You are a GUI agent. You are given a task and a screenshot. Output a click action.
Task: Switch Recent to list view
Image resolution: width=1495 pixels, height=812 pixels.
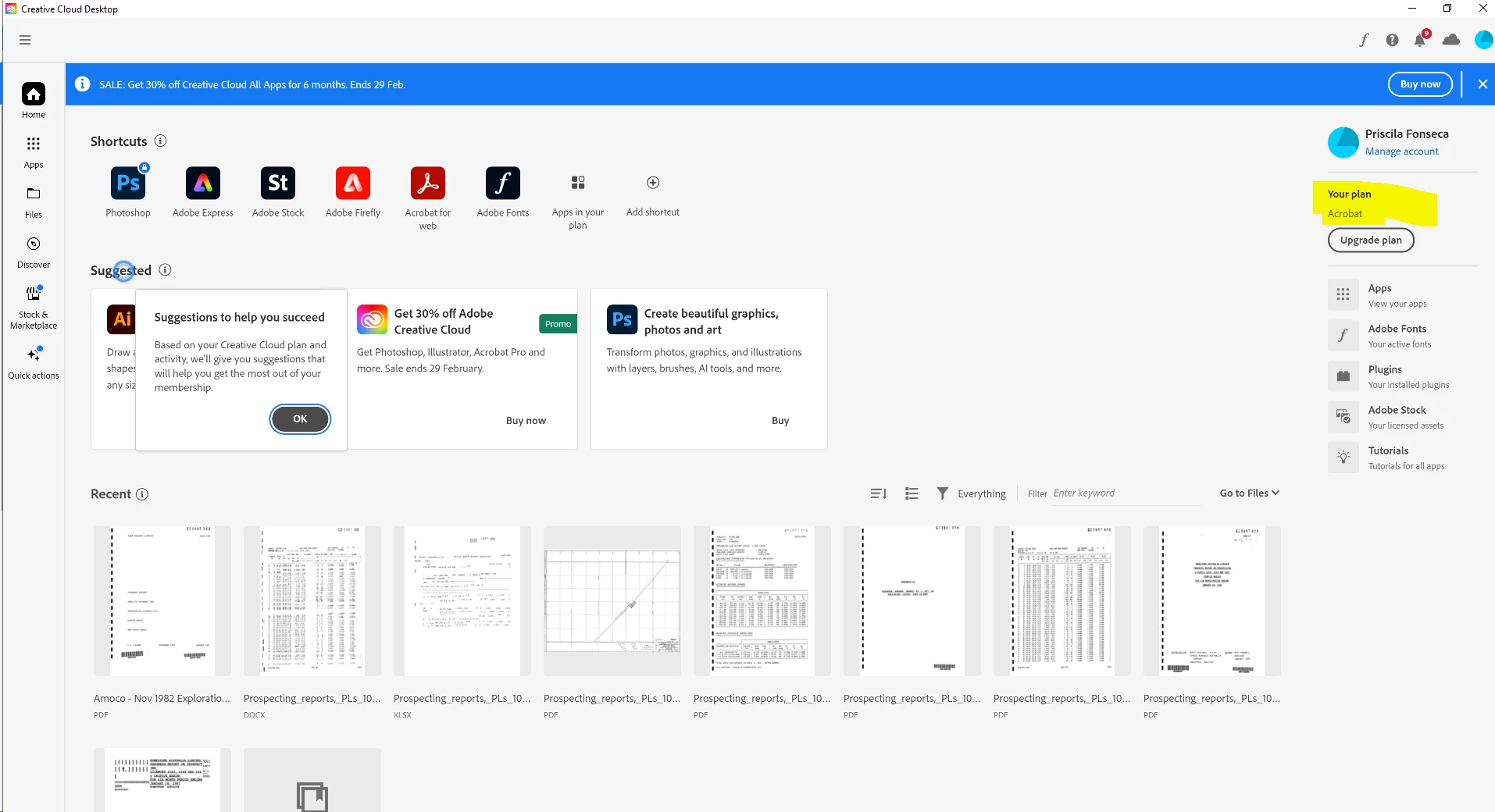(912, 493)
